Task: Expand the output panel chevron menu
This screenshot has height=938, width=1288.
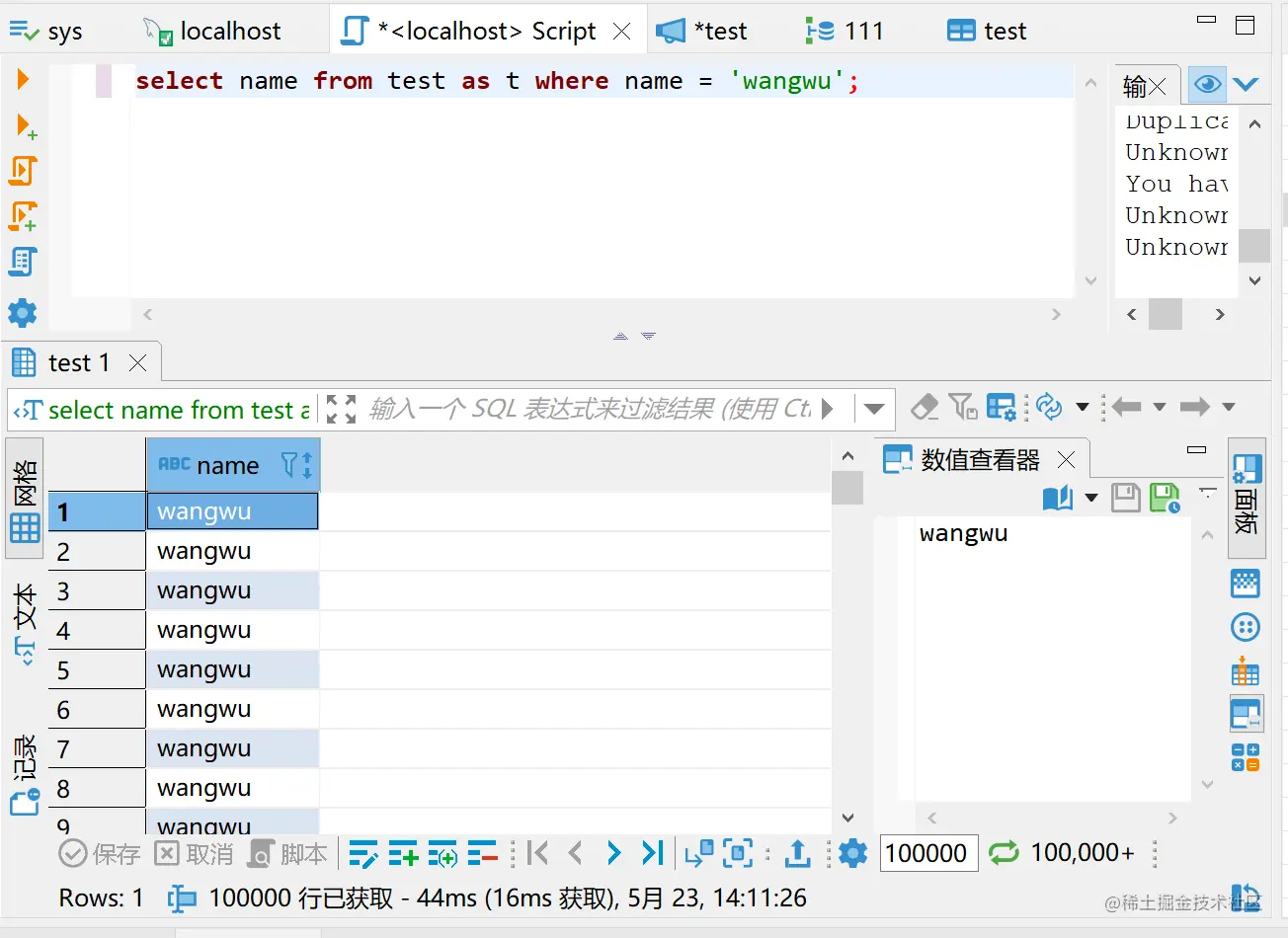Action: (1246, 84)
